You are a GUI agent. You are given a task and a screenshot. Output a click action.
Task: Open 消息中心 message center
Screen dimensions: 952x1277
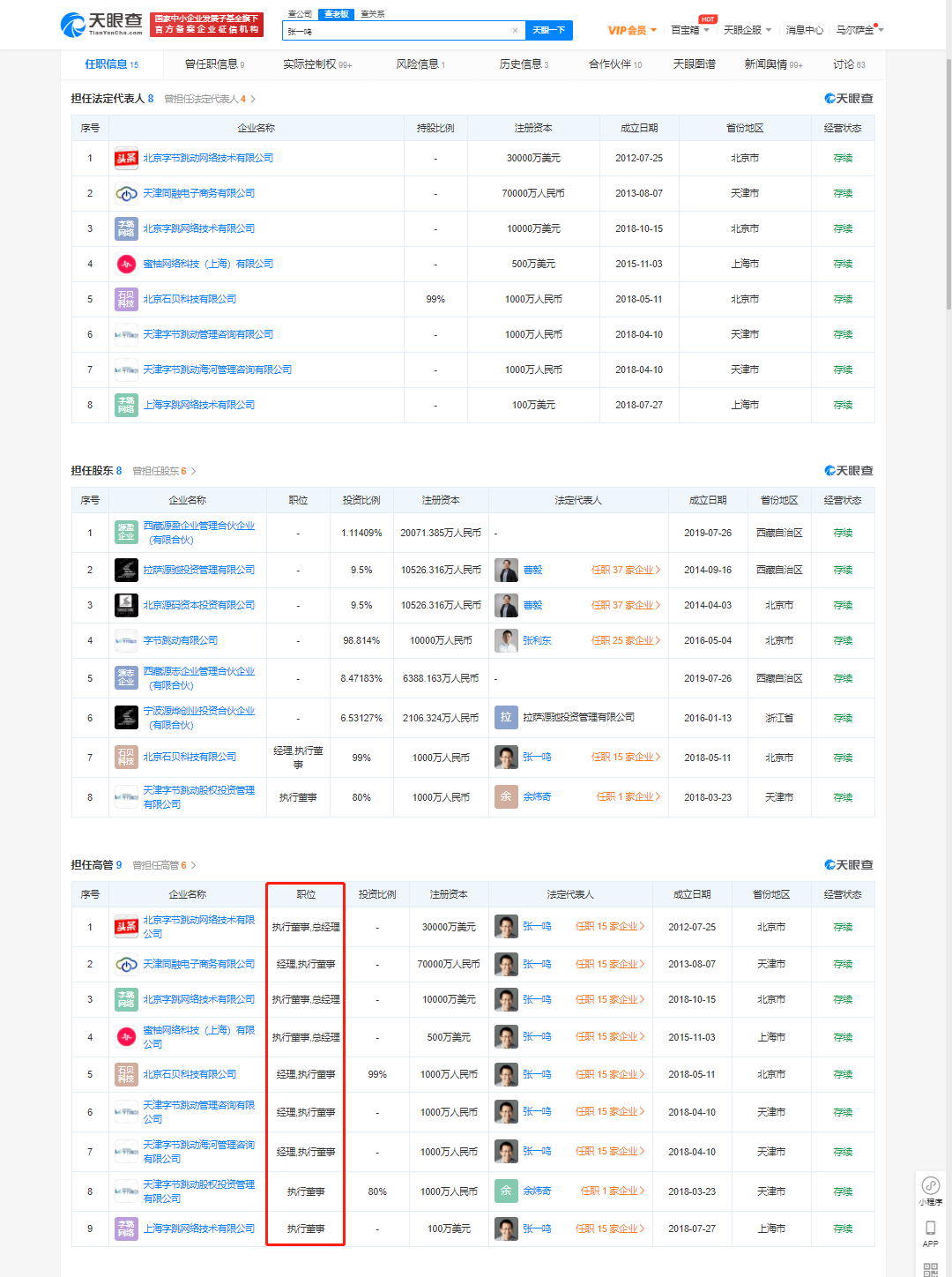pyautogui.click(x=804, y=30)
